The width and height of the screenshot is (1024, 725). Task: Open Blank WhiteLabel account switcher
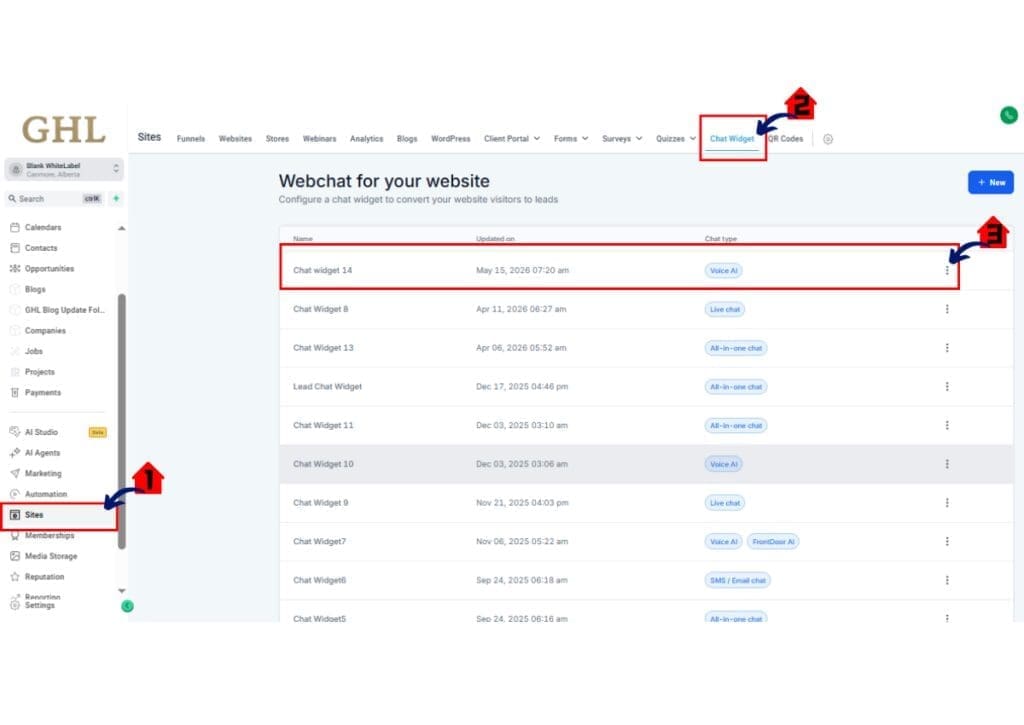point(64,170)
